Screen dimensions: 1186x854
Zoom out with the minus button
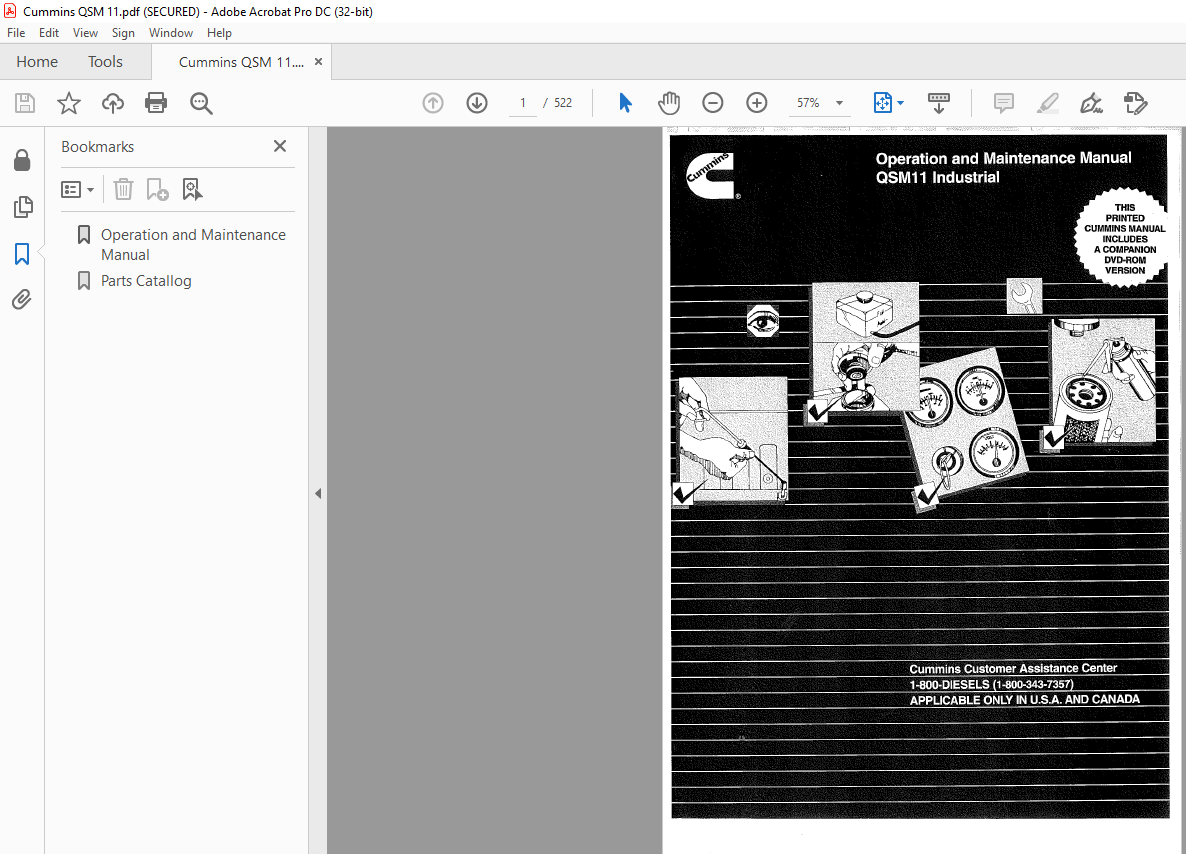click(x=713, y=103)
